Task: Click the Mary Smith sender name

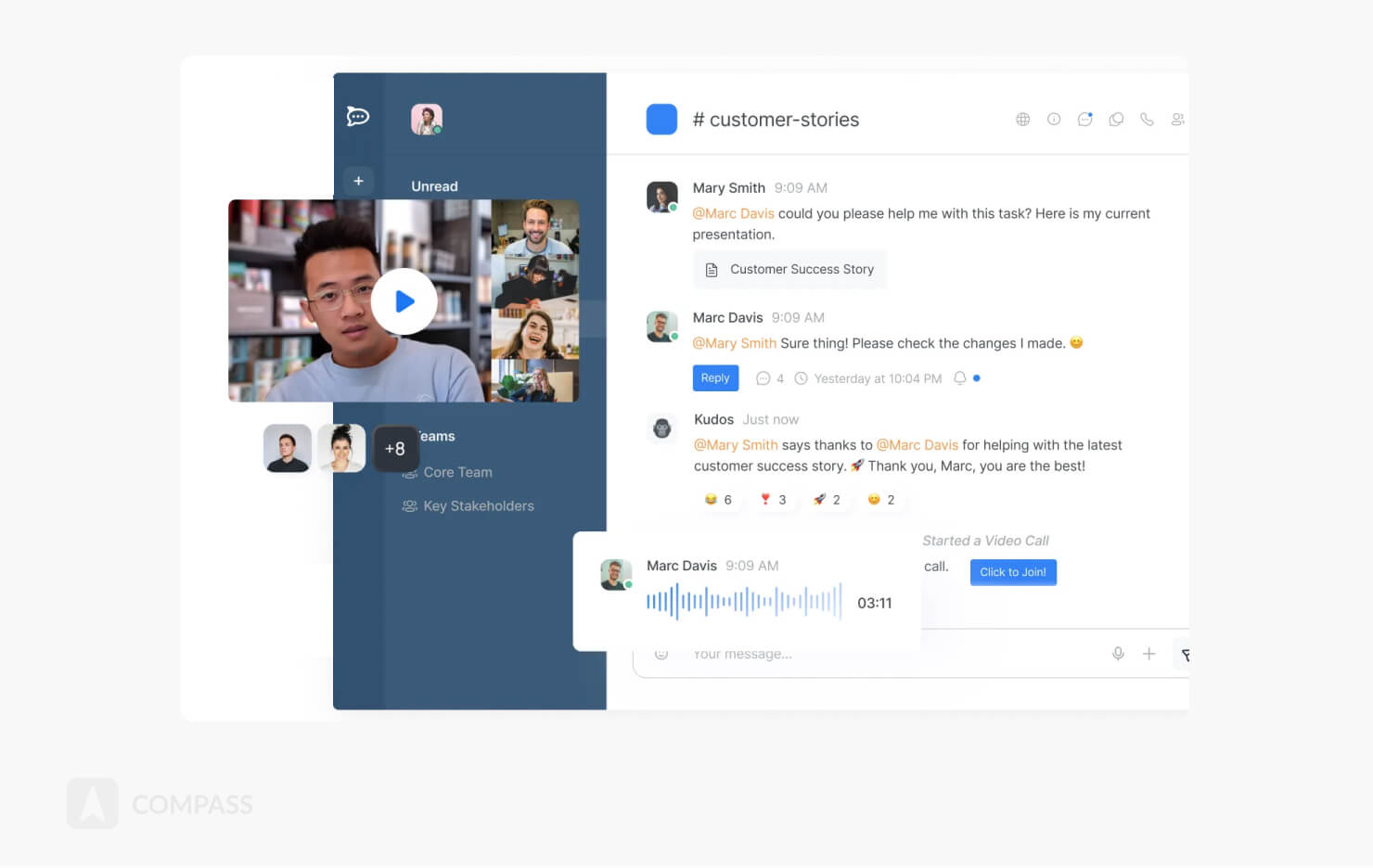Action: tap(728, 188)
